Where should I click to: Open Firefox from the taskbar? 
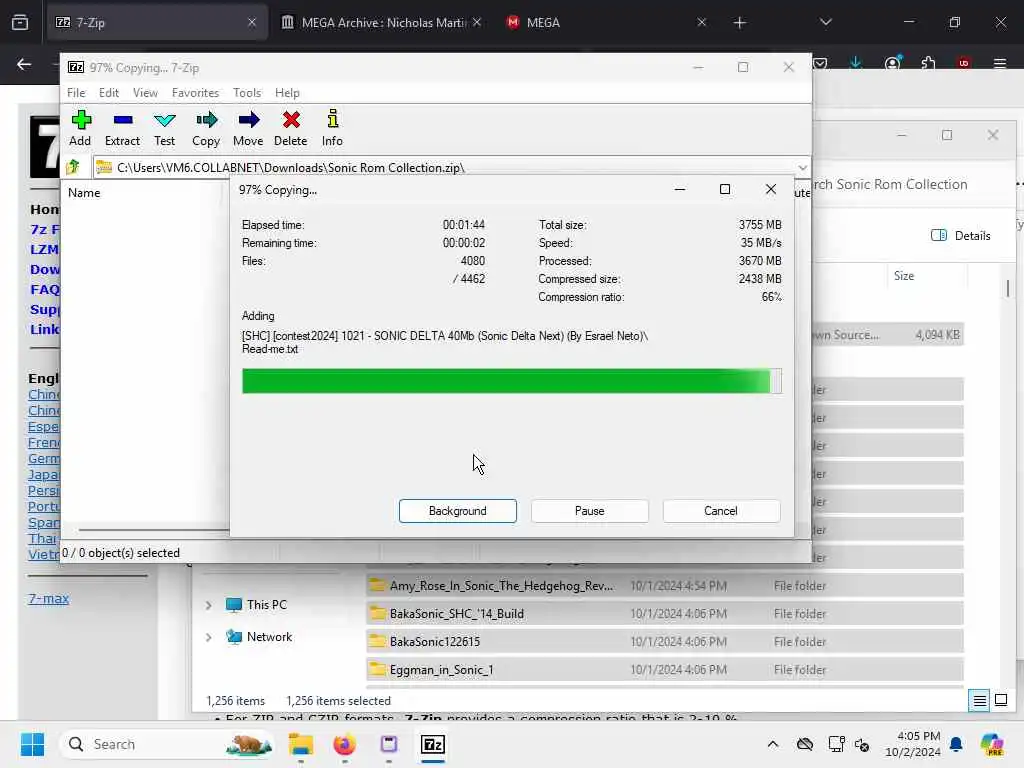coord(345,744)
